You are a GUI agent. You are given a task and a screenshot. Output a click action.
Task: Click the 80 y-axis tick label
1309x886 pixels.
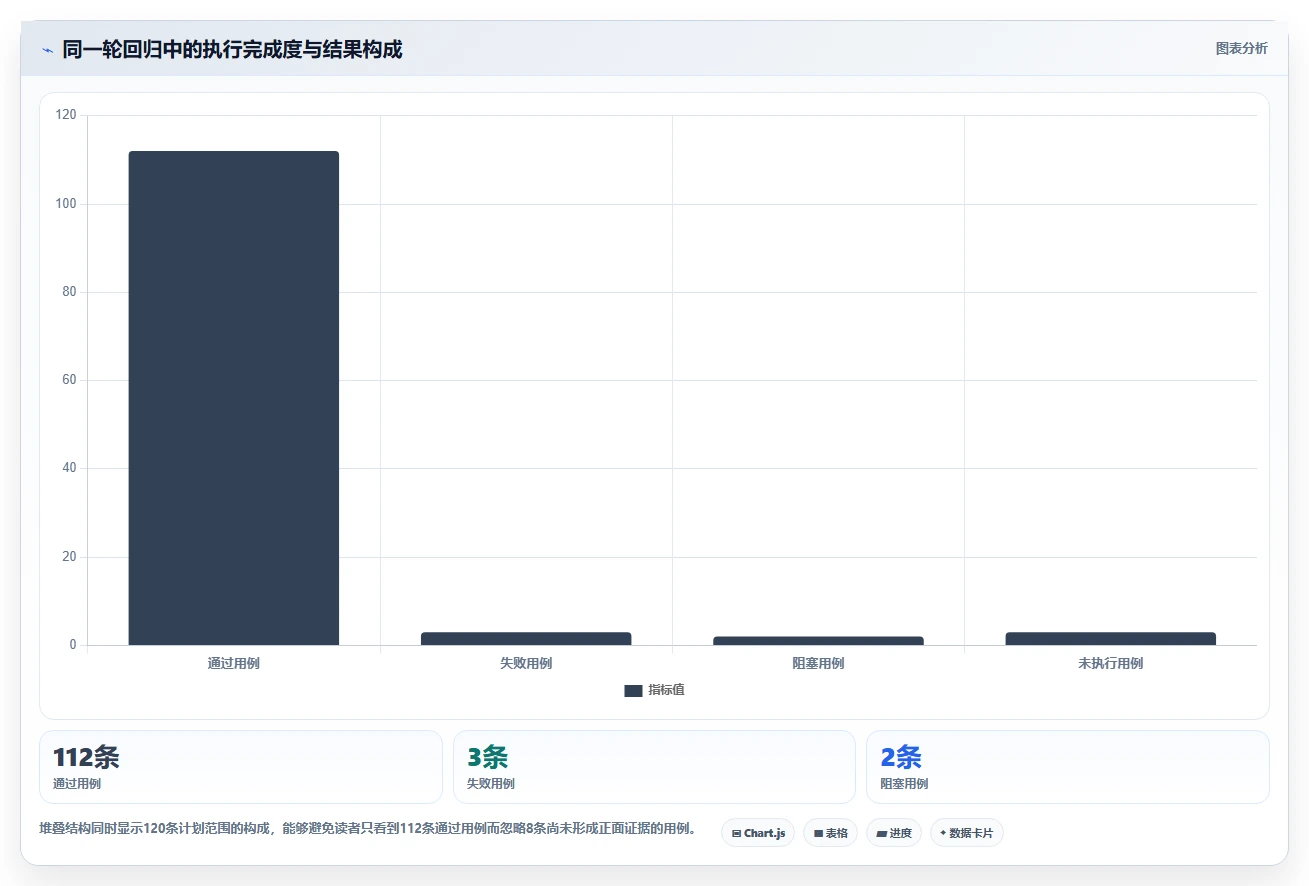pos(69,292)
